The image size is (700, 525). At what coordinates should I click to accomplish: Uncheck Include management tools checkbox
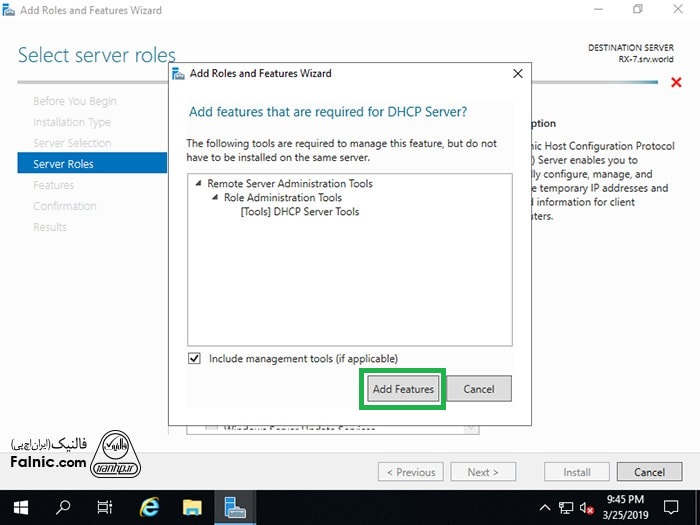pos(194,358)
